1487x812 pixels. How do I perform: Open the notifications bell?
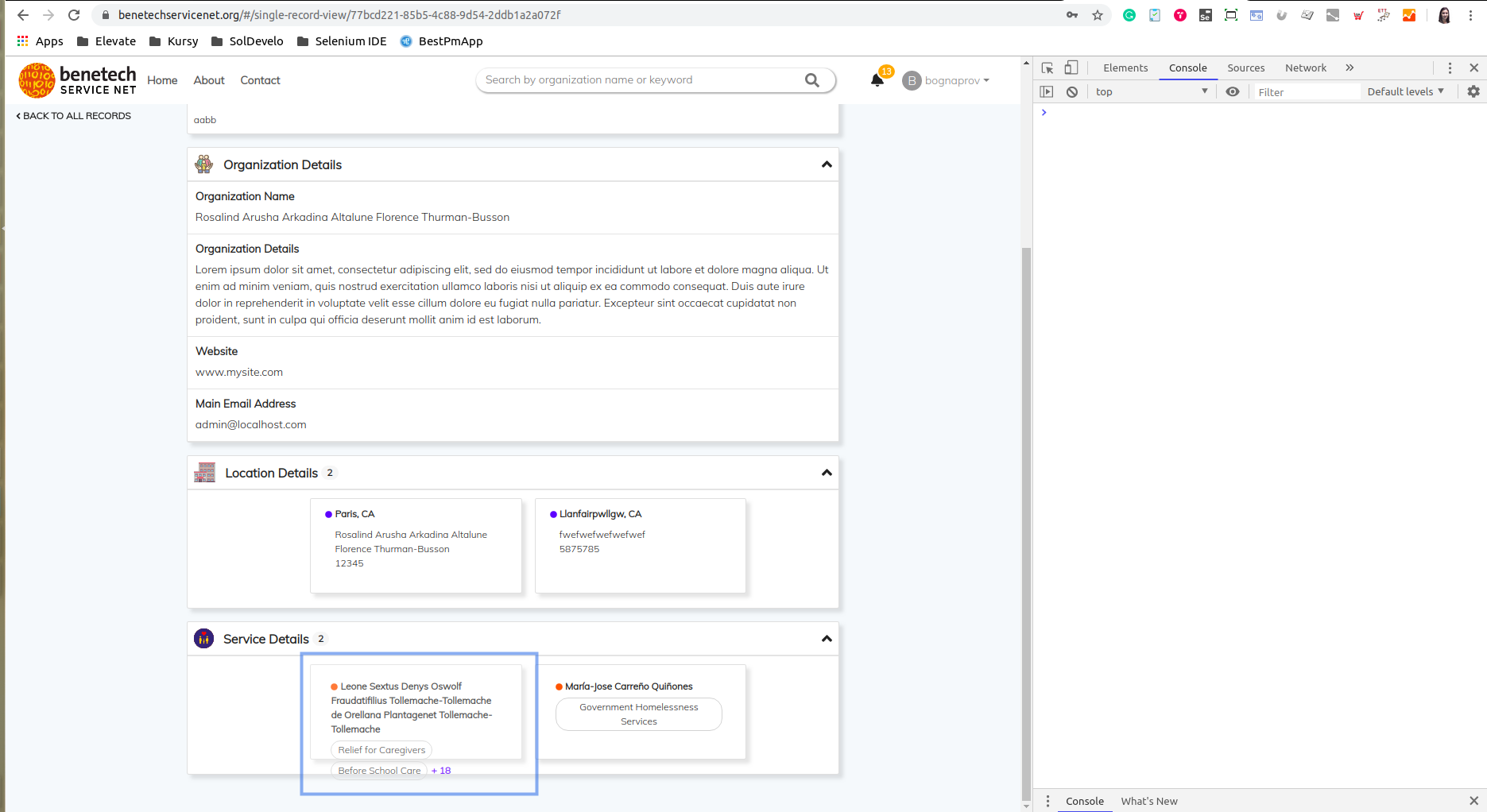point(877,79)
